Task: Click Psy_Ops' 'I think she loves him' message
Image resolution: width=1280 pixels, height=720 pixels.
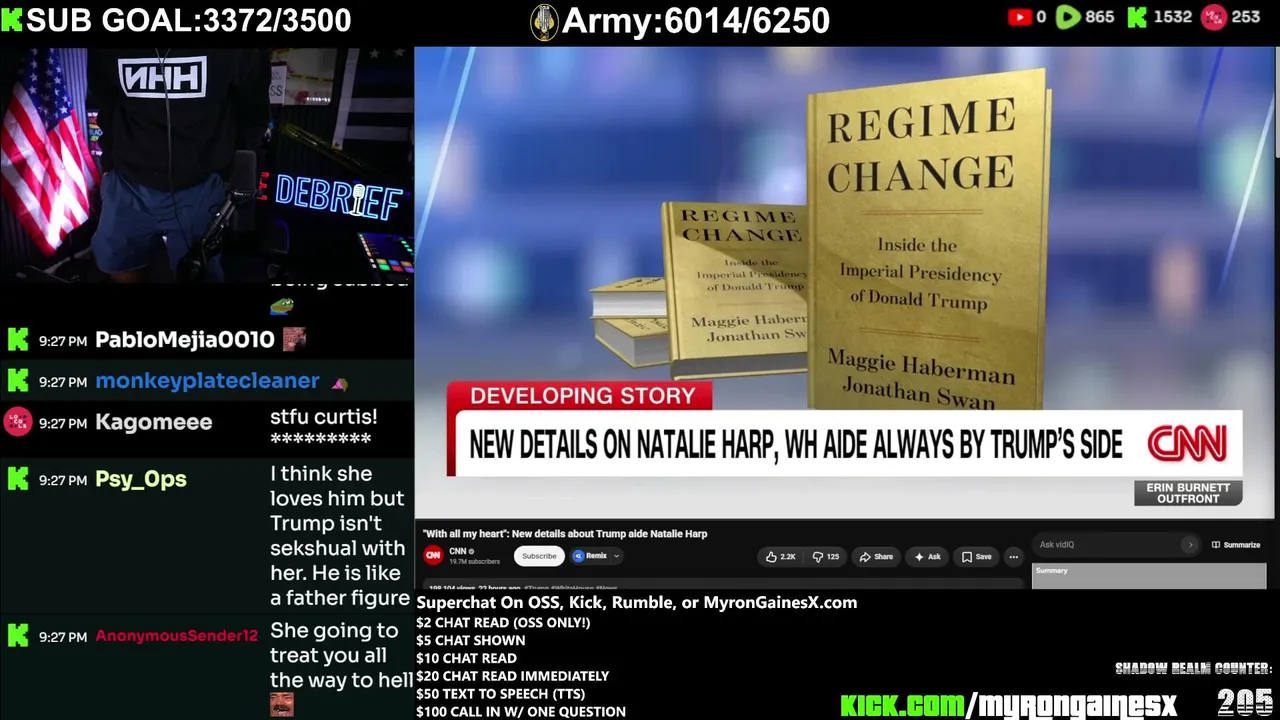Action: click(340, 536)
